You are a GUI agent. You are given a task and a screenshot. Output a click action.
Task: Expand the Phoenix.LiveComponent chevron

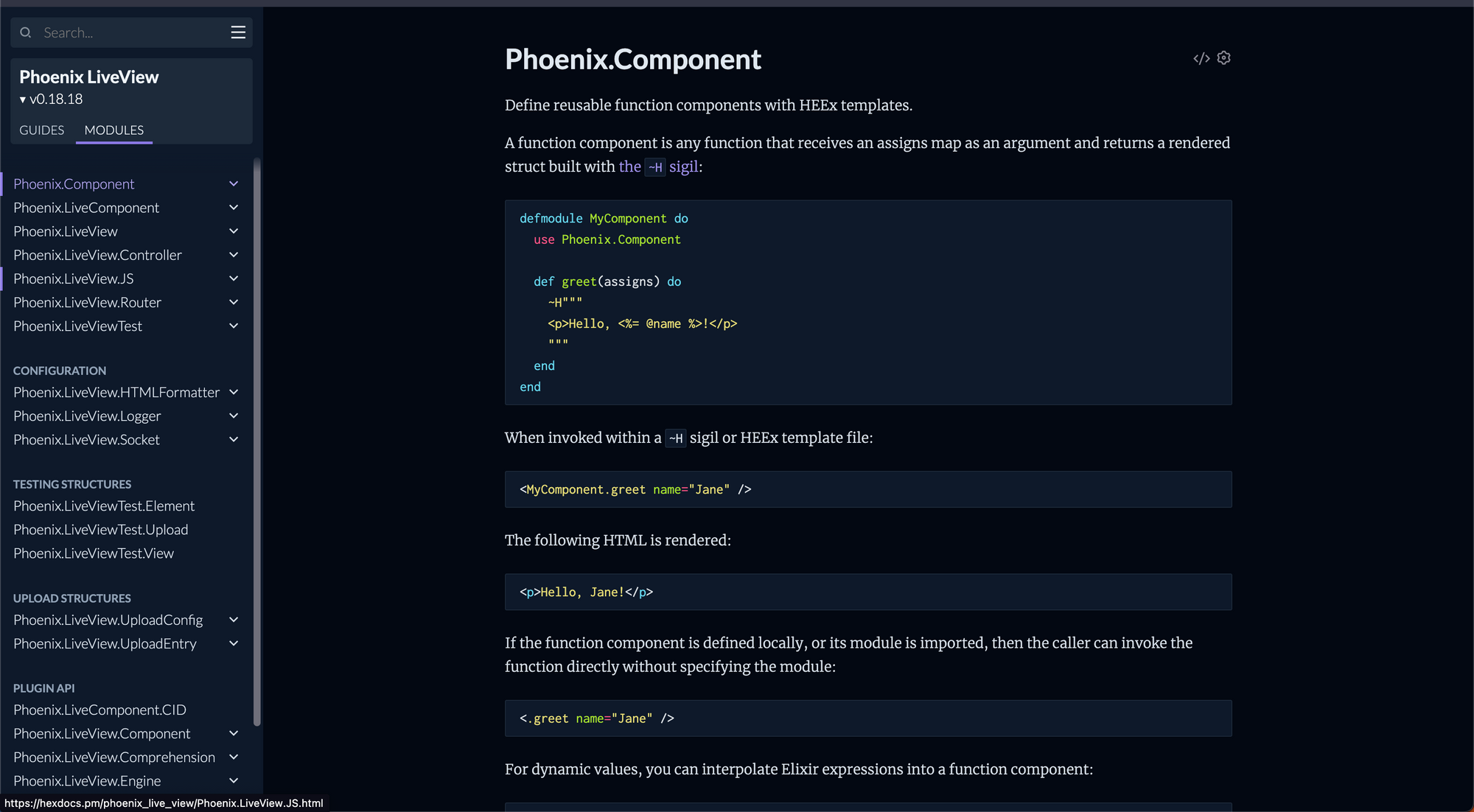click(x=234, y=208)
